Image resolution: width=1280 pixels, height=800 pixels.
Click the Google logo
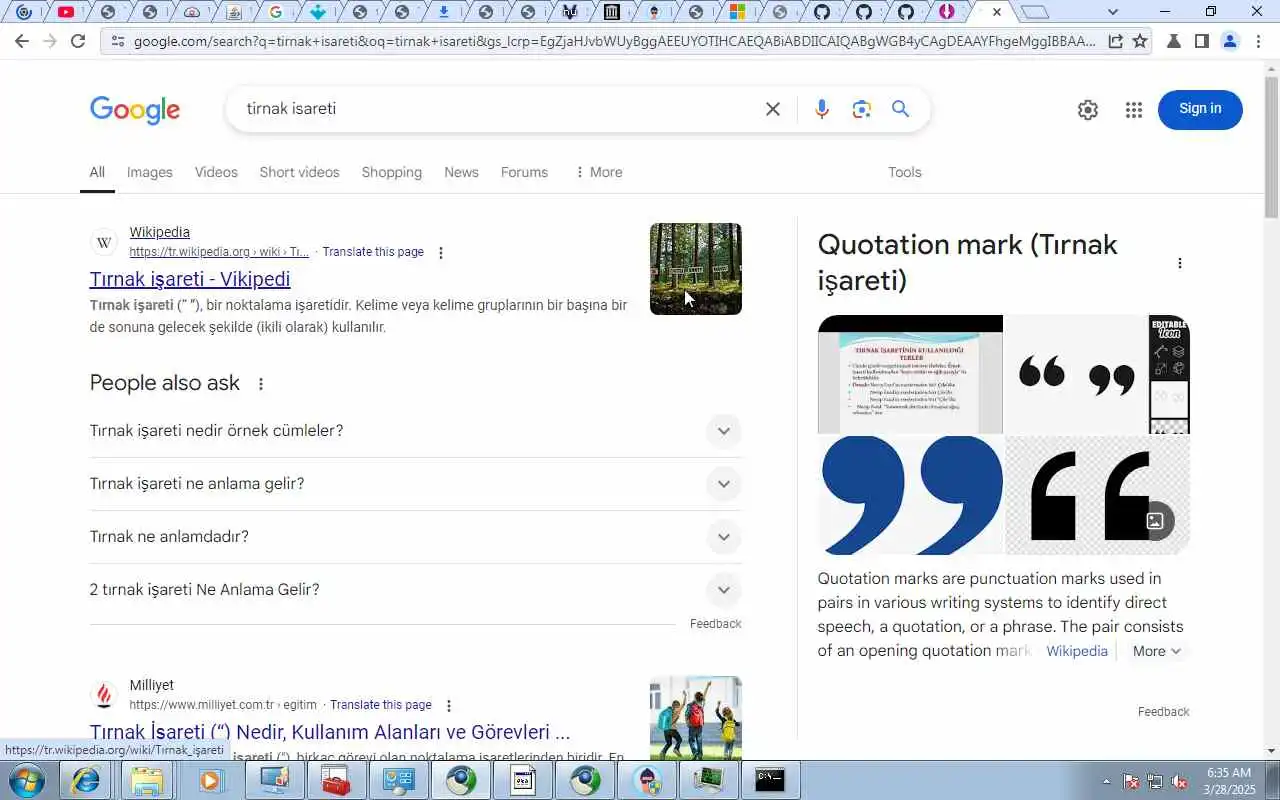click(x=135, y=110)
